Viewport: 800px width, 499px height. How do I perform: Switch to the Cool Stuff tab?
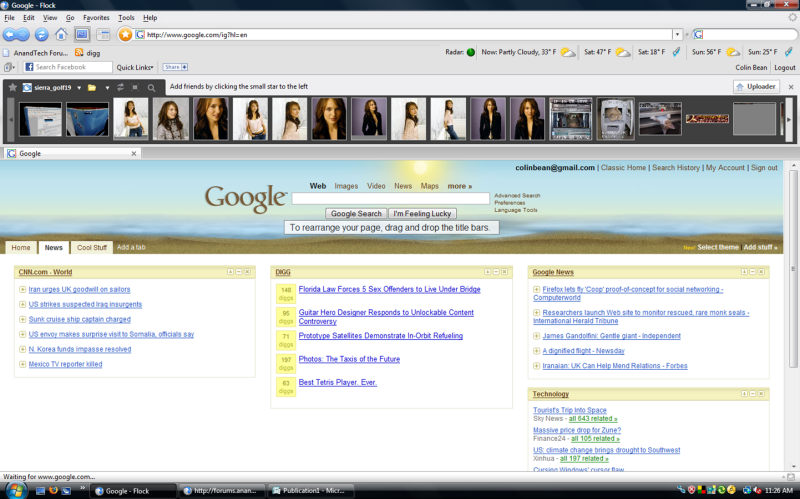(92, 247)
